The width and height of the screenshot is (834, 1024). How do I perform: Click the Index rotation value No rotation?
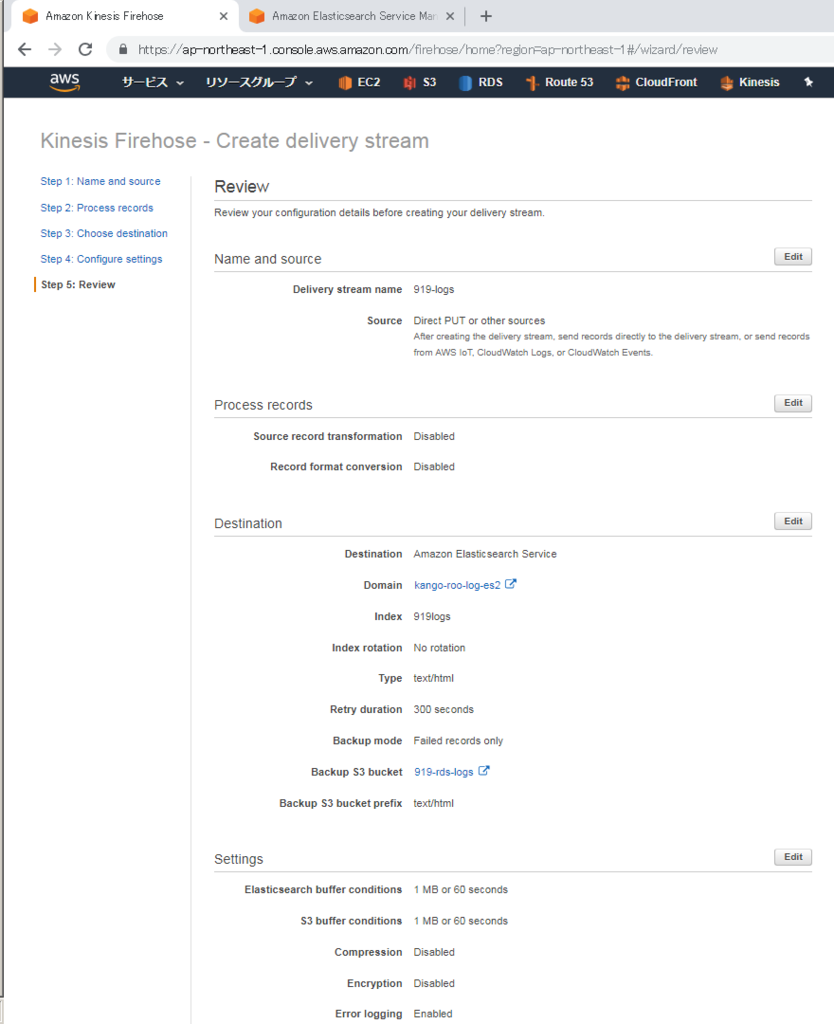click(439, 648)
